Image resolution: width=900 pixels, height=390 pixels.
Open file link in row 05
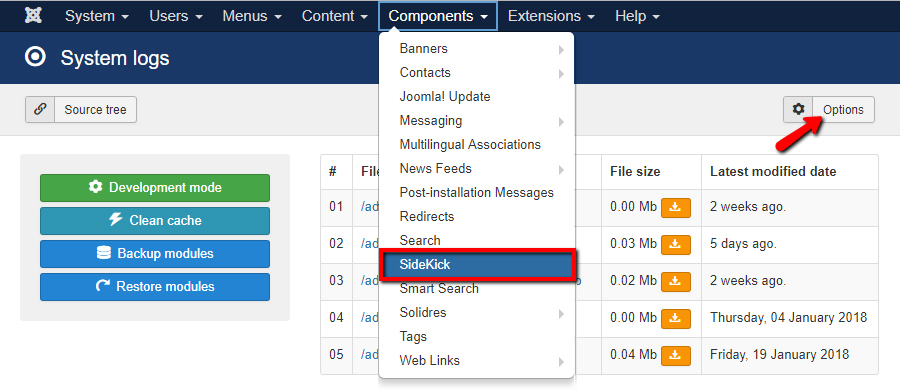(x=370, y=355)
